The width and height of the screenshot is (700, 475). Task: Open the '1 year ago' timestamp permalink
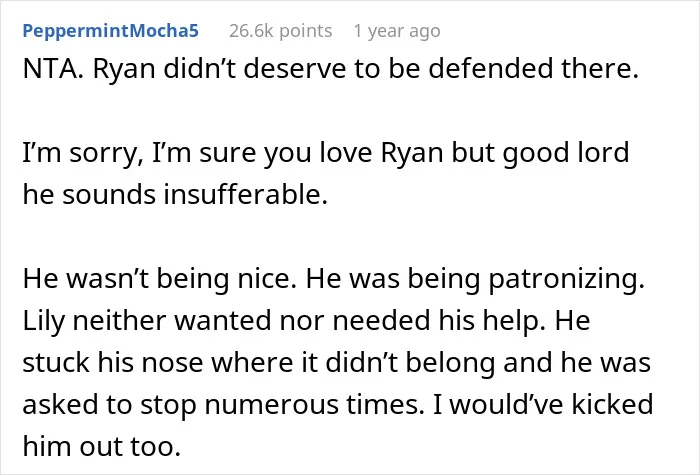pyautogui.click(x=397, y=31)
